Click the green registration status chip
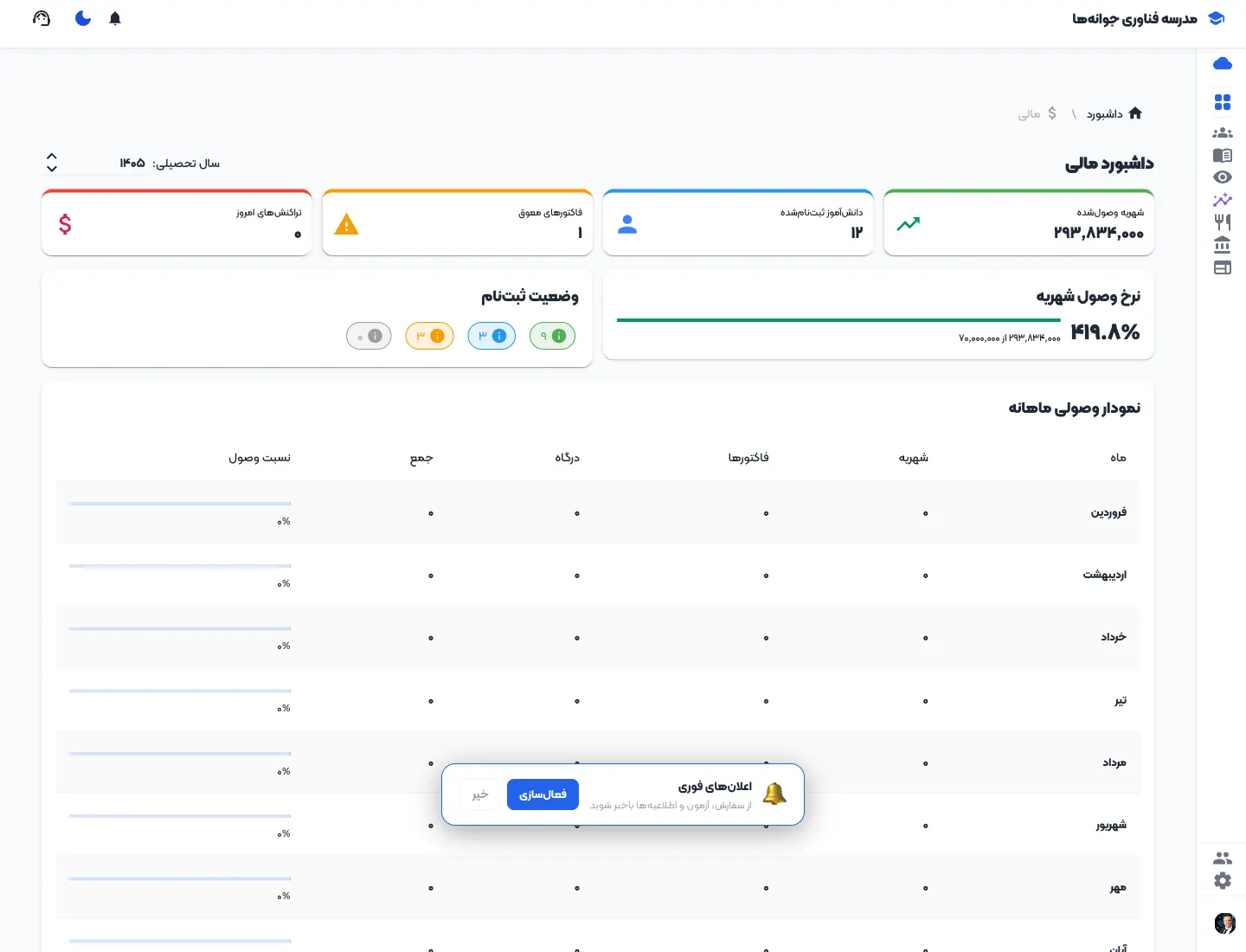This screenshot has width=1246, height=952. pos(552,336)
